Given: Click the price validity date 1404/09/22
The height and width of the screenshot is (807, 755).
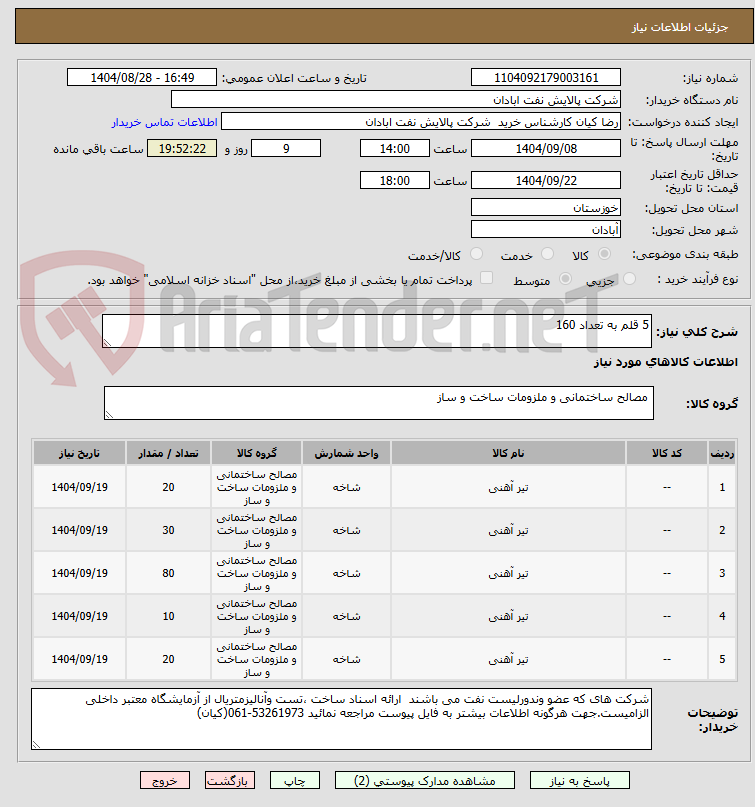Looking at the screenshot, I should click(546, 181).
